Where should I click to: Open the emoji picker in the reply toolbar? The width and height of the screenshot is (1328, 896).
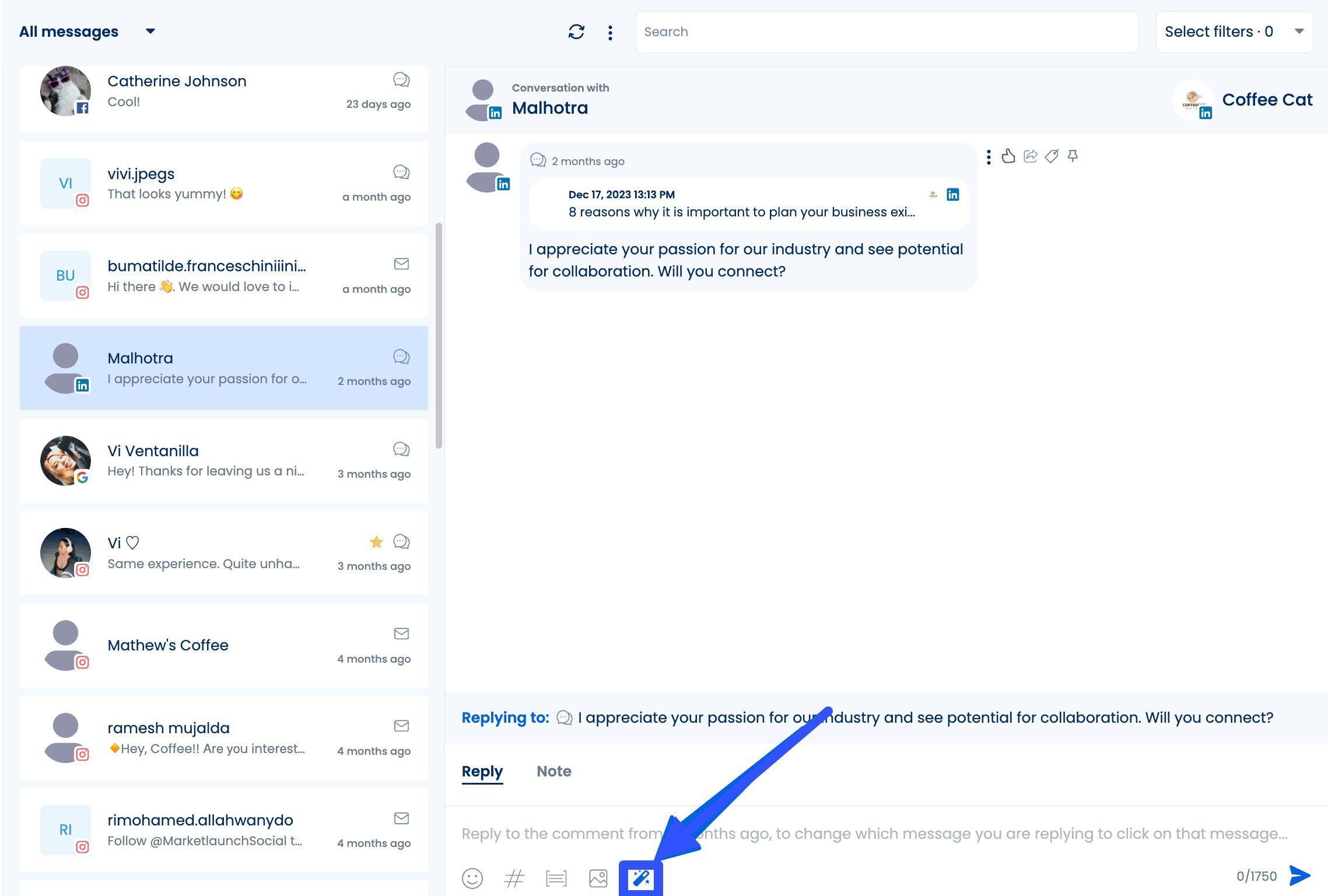472,877
